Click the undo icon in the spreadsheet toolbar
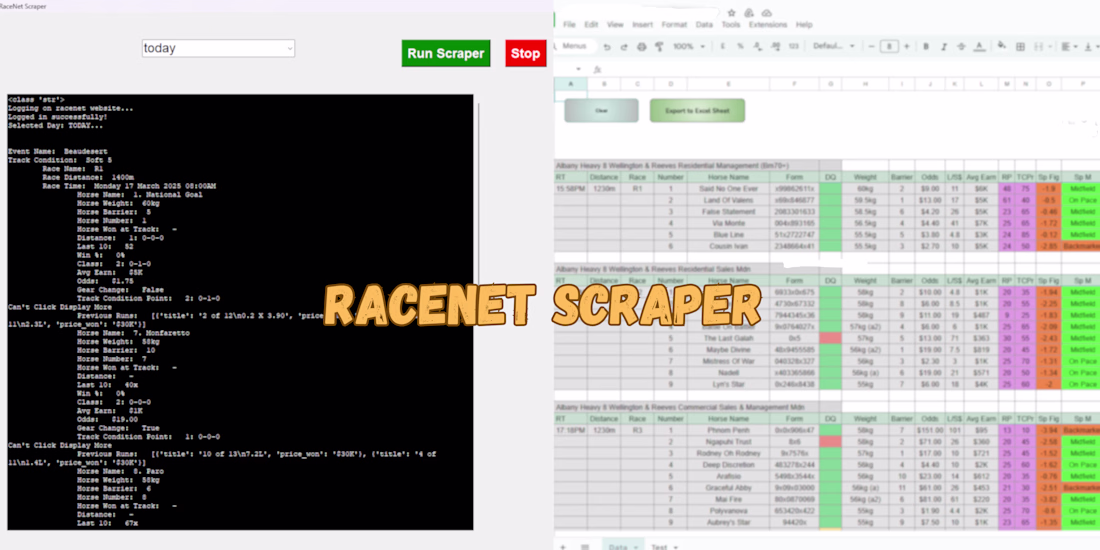 607,46
